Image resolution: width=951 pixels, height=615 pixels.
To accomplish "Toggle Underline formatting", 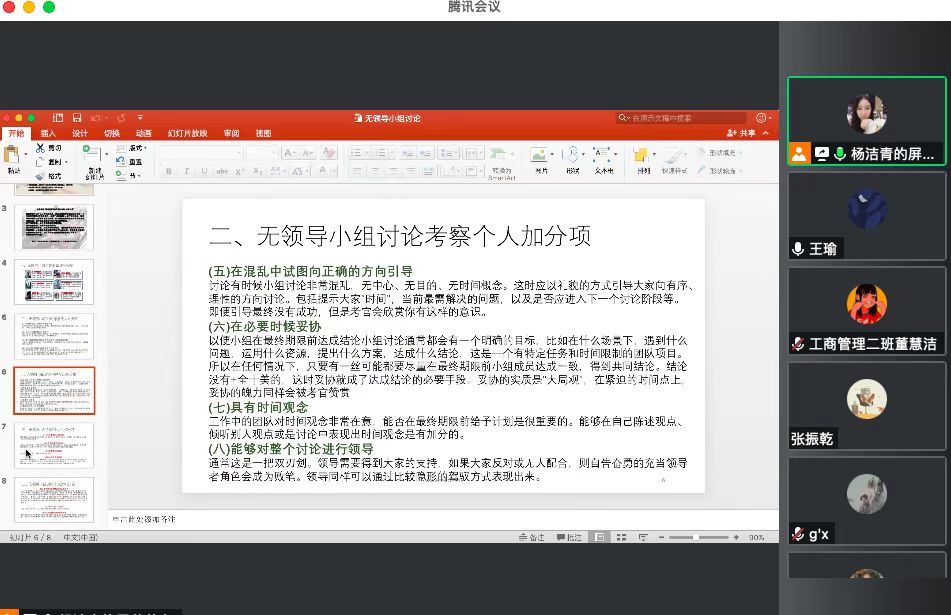I will pos(204,172).
